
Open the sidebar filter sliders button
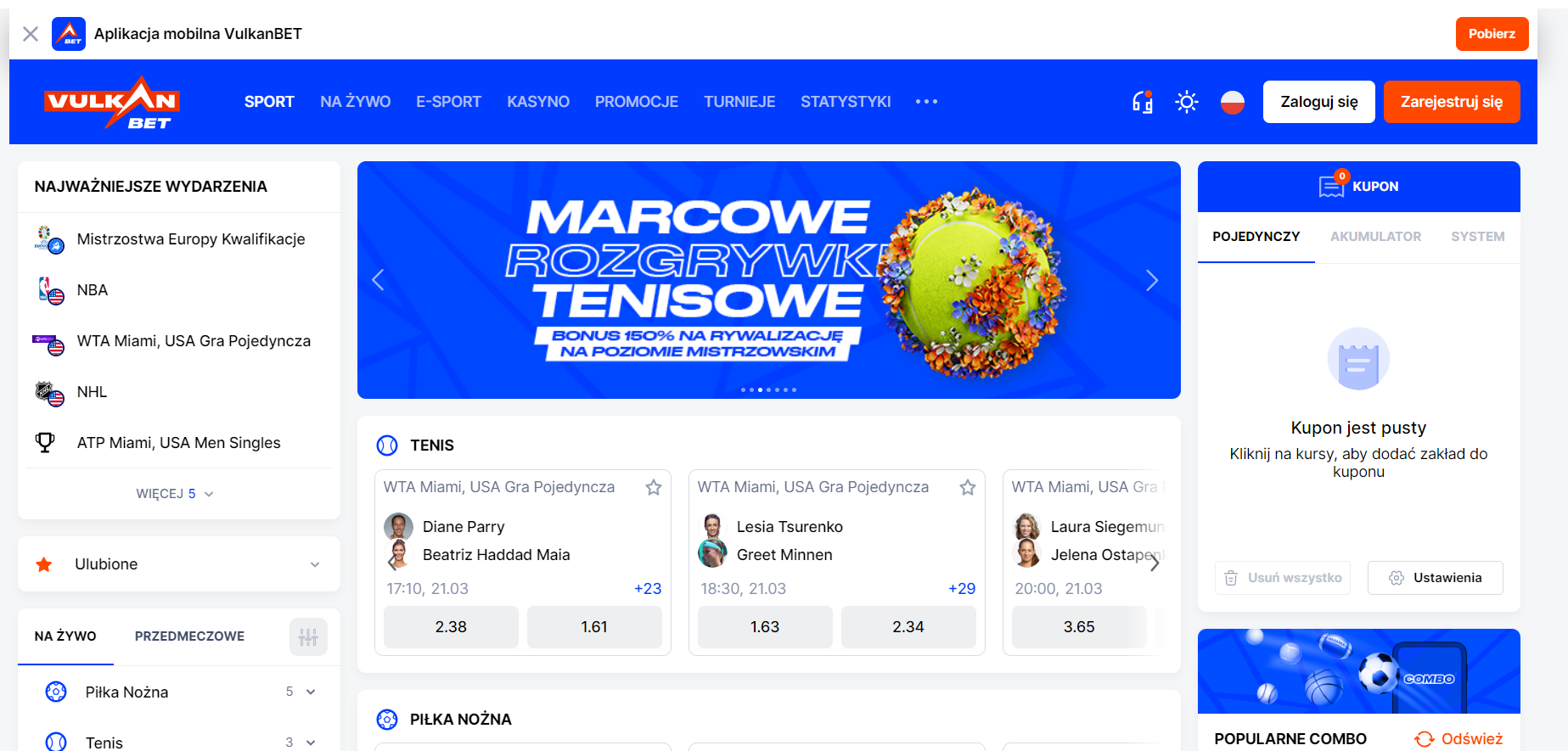click(308, 636)
